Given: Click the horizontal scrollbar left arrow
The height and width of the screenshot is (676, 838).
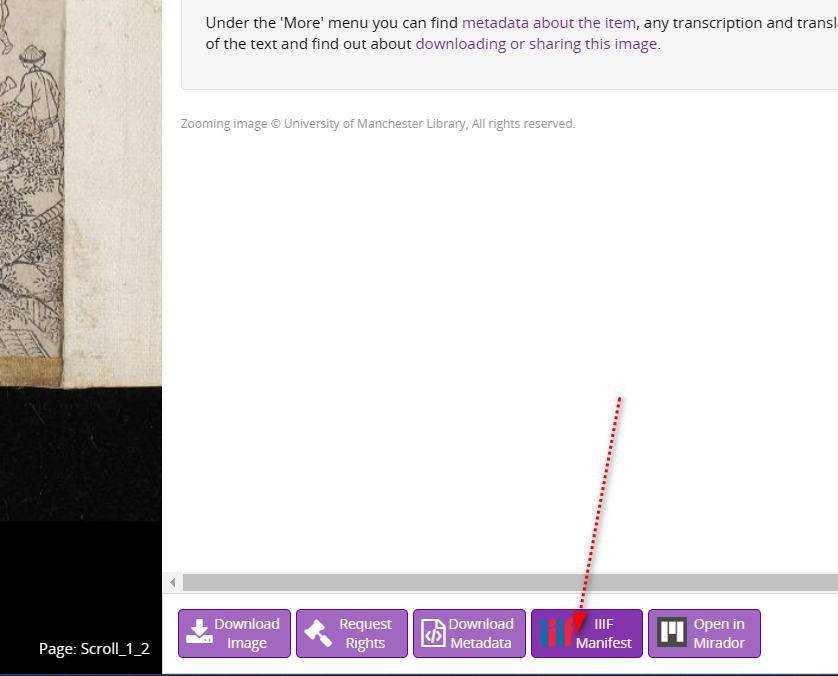Looking at the screenshot, I should pos(173,582).
